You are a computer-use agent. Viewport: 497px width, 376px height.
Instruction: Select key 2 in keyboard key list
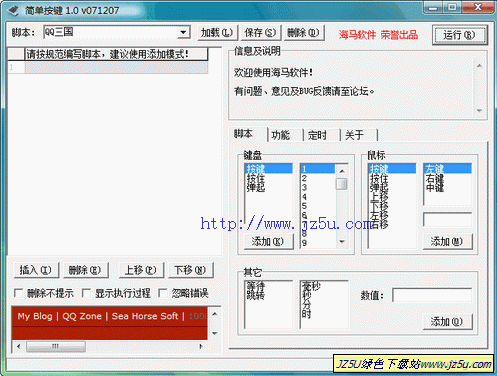(318, 178)
